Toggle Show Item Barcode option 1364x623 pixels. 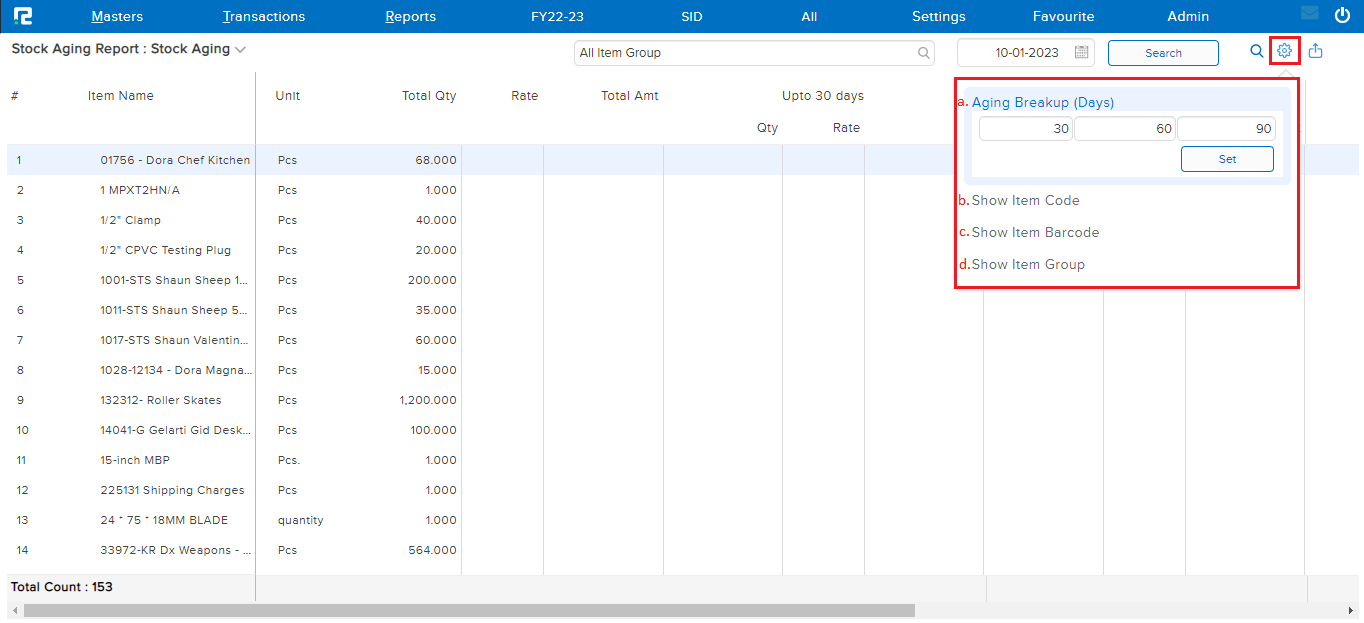click(x=1035, y=232)
